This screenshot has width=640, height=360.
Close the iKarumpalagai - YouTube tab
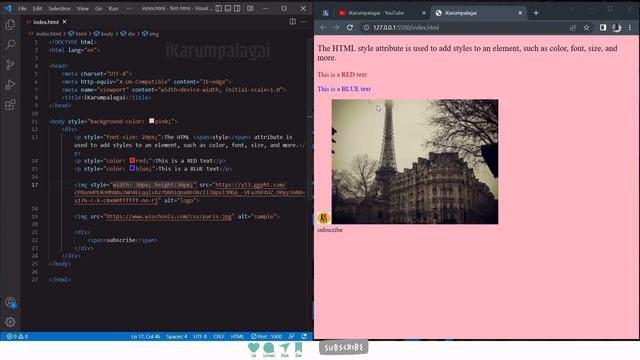tap(424, 13)
